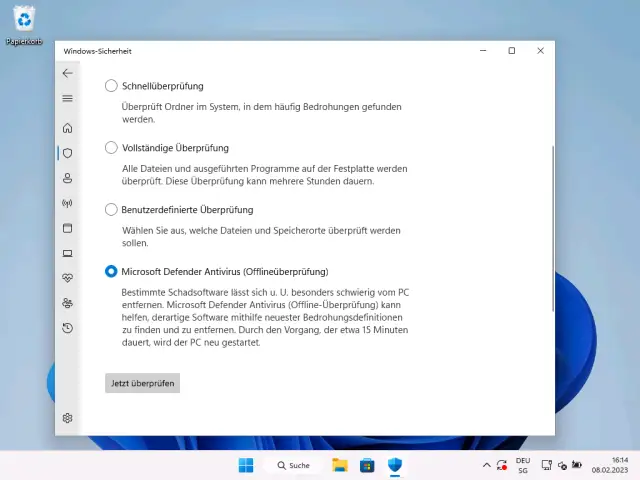Open Protection history clock icon
This screenshot has height=480, width=640.
coord(68,328)
